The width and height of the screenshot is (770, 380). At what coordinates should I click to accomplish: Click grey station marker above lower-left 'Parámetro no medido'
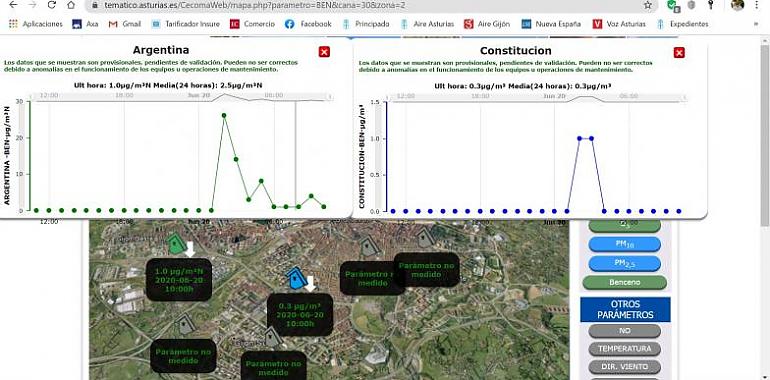coord(185,325)
